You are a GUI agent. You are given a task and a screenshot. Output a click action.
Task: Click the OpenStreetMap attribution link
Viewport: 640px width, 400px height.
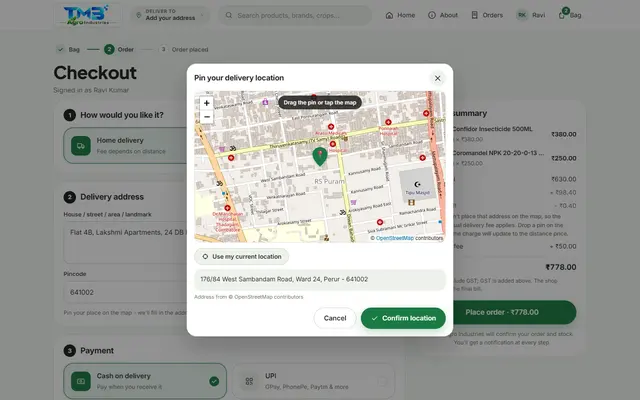tap(395, 238)
